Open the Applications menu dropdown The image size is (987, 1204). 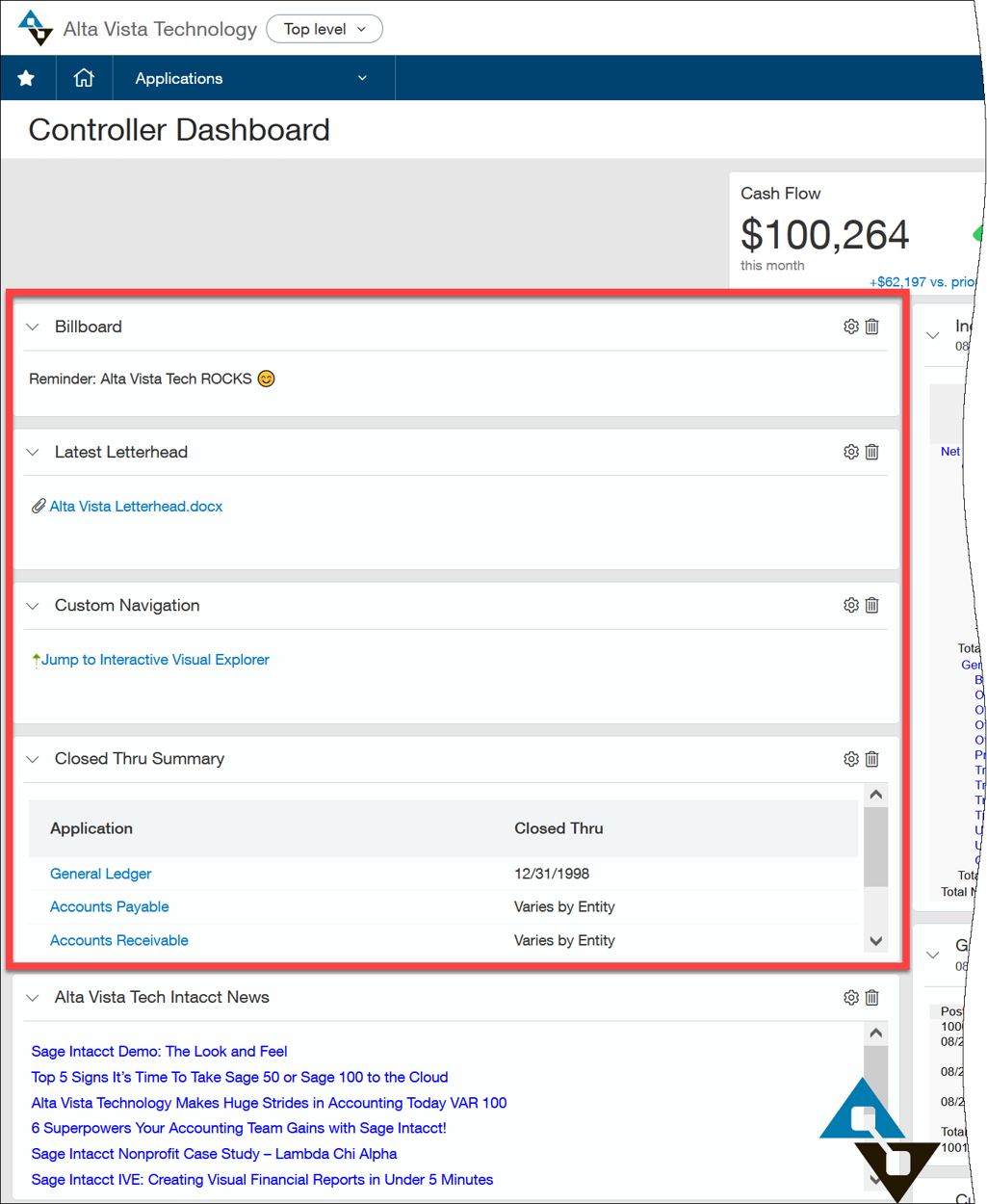253,78
